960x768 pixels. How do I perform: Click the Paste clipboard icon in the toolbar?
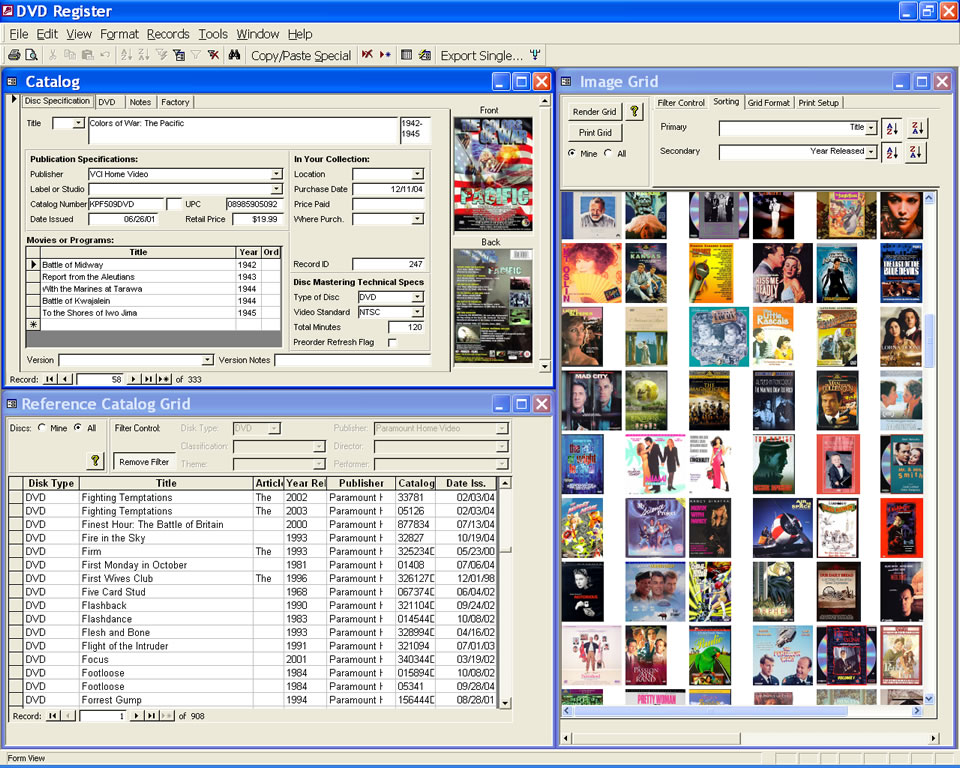coord(88,55)
